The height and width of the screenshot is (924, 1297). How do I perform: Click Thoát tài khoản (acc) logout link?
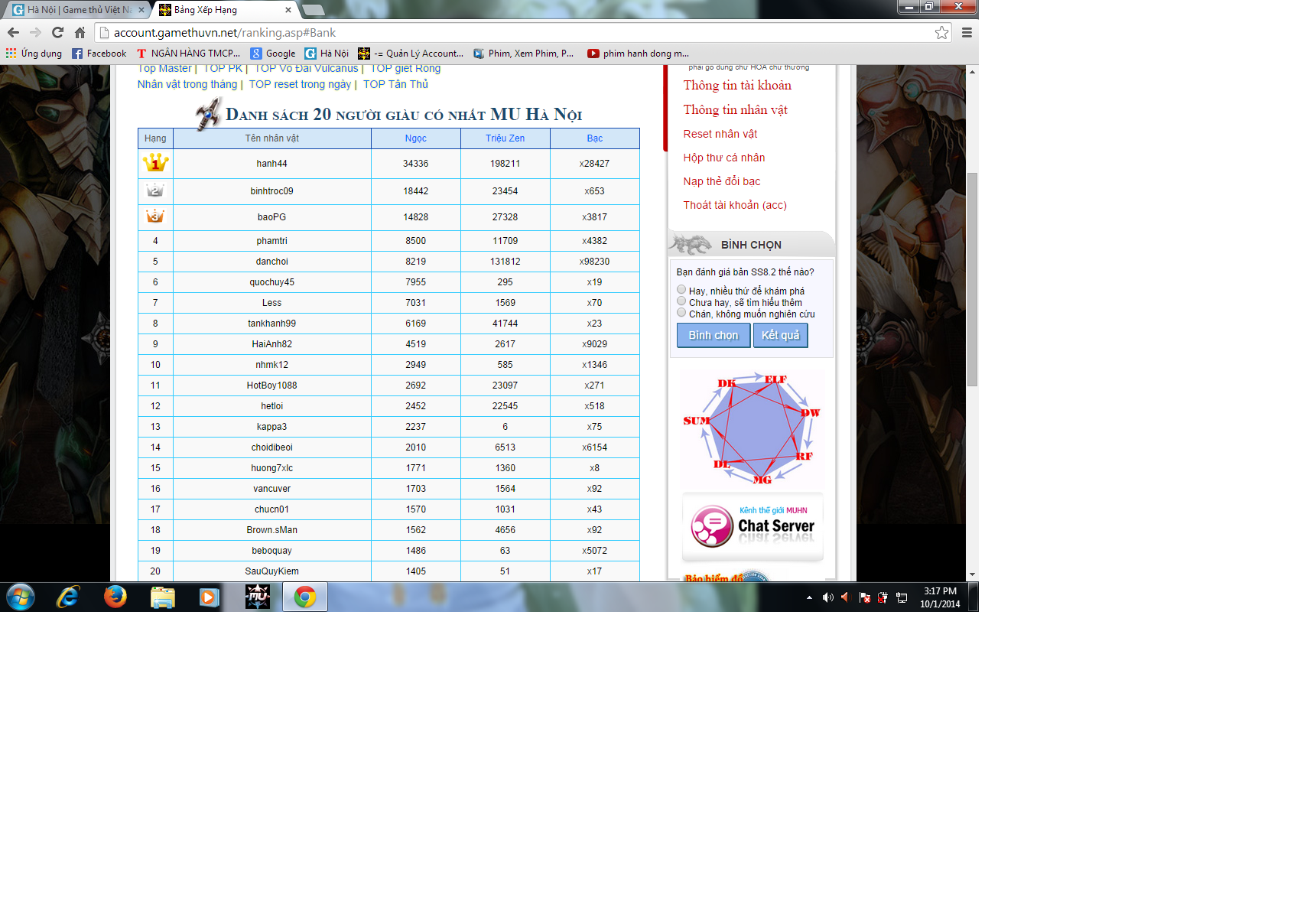coord(735,205)
